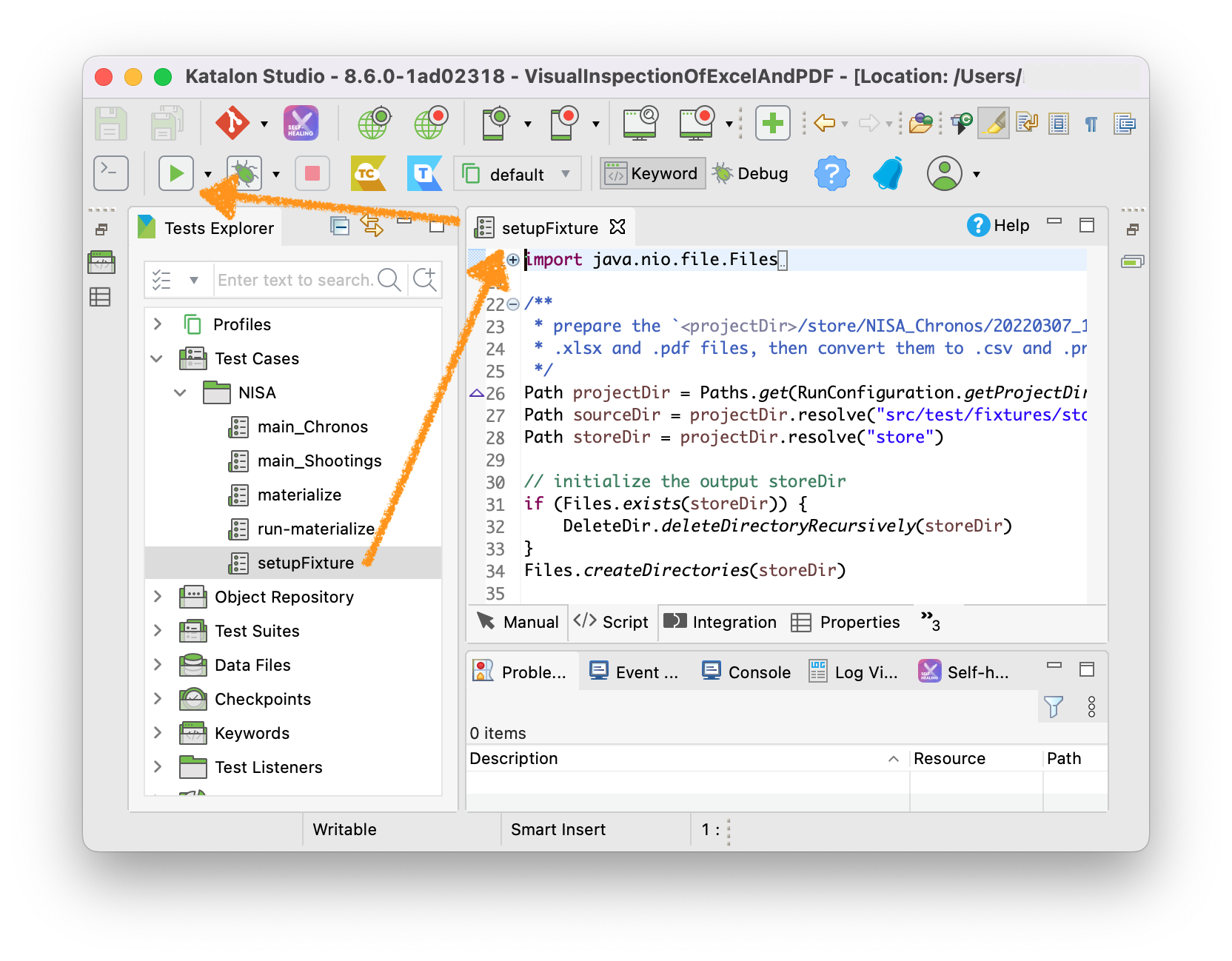Viewport: 1232px width, 961px height.
Task: Click the Record Windows monitor icon
Action: click(x=697, y=123)
